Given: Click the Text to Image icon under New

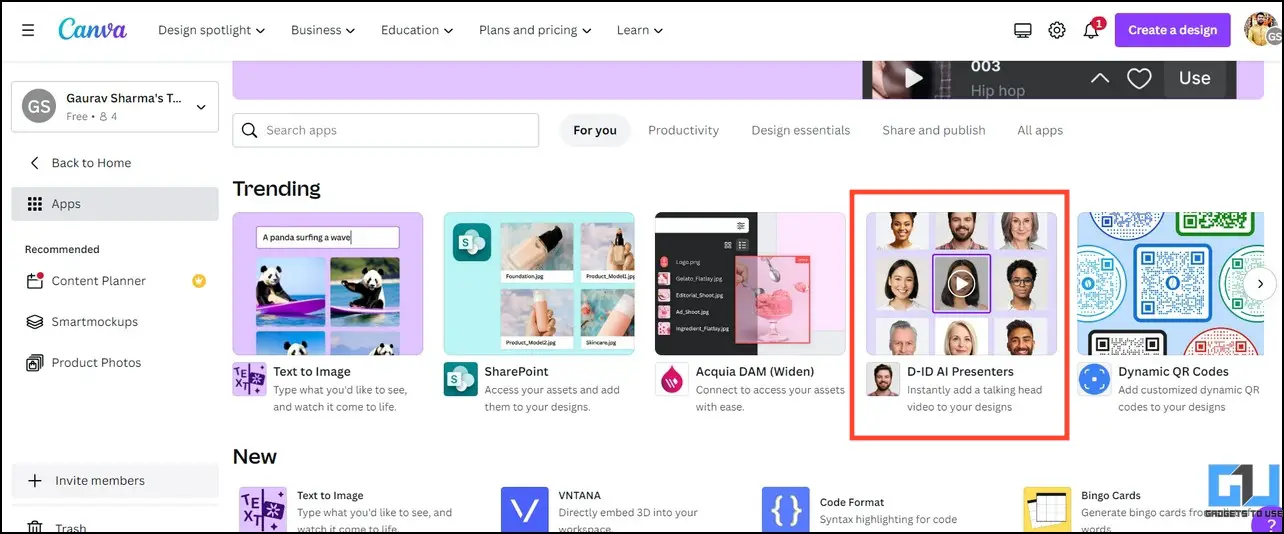Looking at the screenshot, I should pyautogui.click(x=263, y=510).
